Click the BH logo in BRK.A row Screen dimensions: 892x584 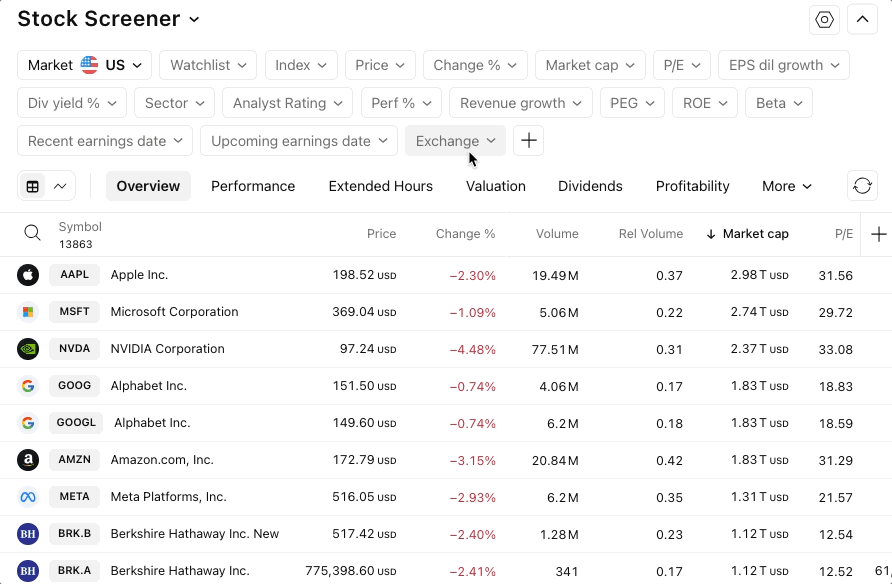click(x=28, y=571)
